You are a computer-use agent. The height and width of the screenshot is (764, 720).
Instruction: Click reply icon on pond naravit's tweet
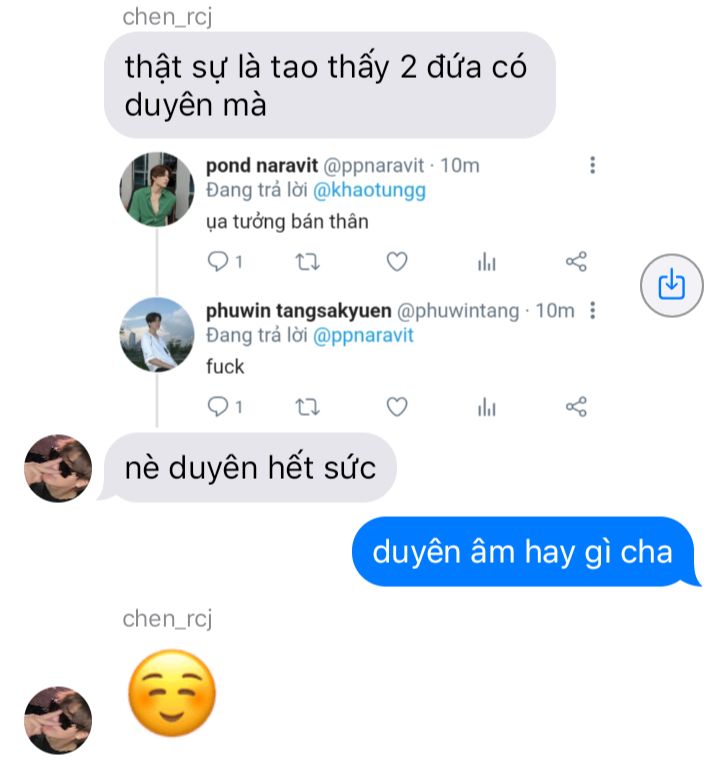(218, 261)
